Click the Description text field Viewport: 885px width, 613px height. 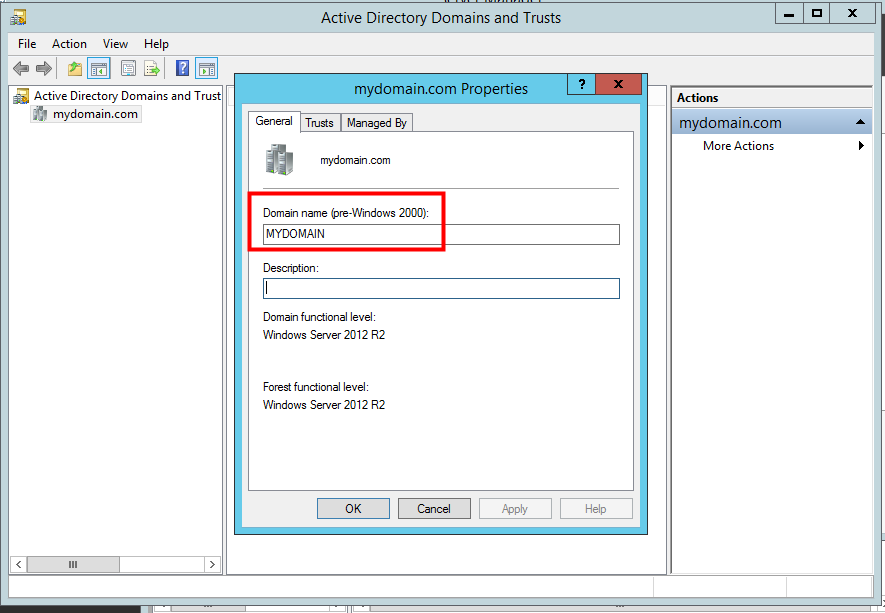tap(441, 288)
